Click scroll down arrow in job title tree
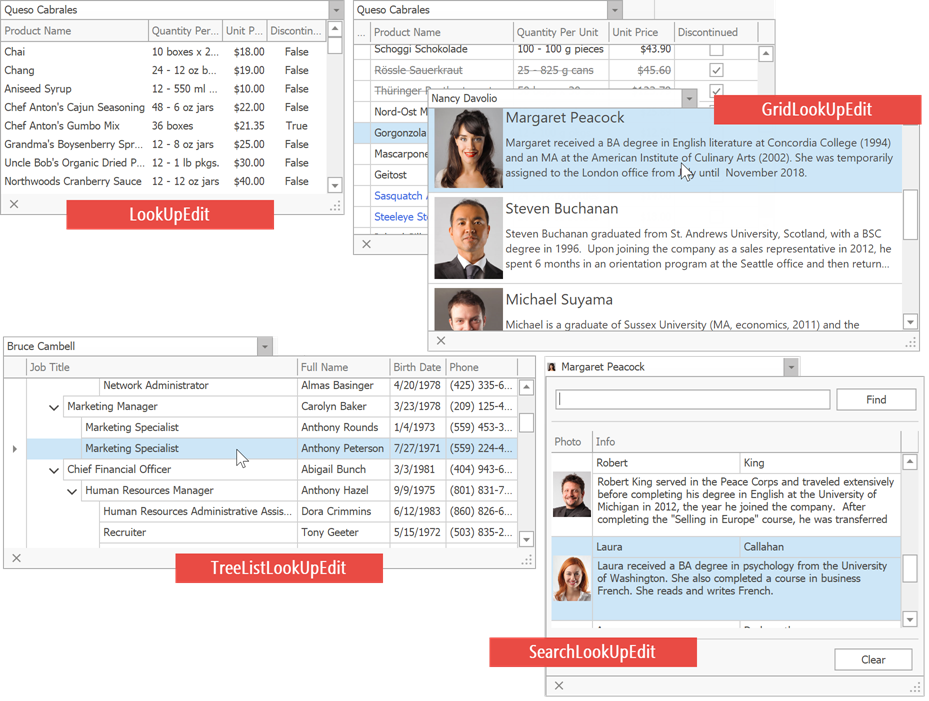 pos(526,539)
